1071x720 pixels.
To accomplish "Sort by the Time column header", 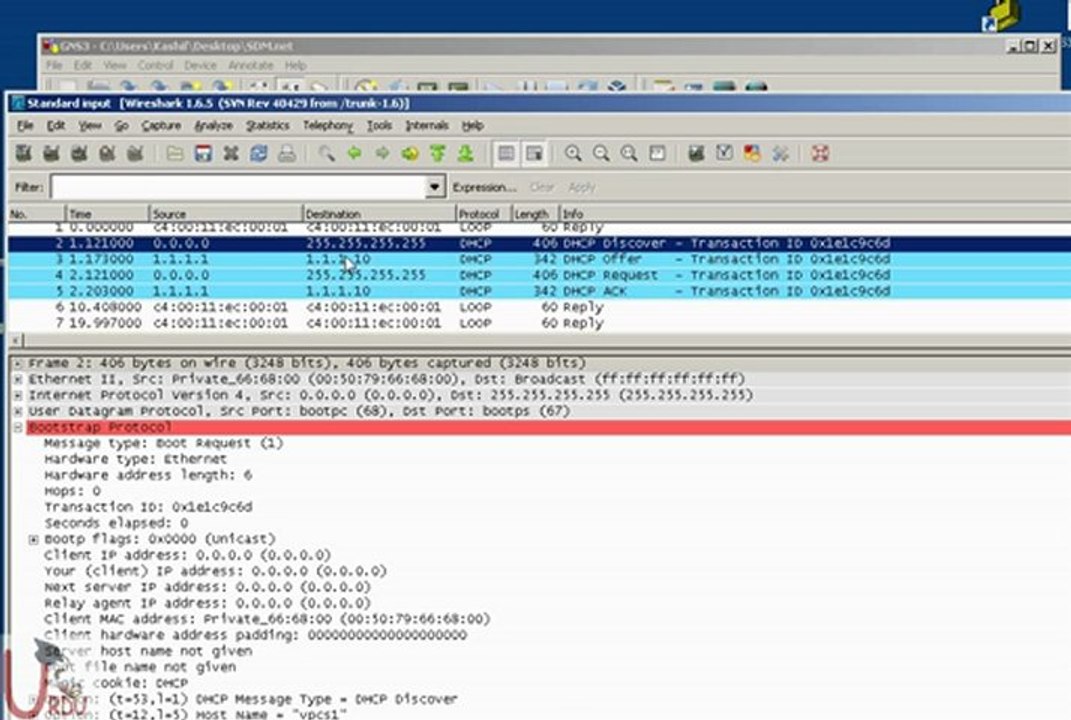I will (x=107, y=214).
